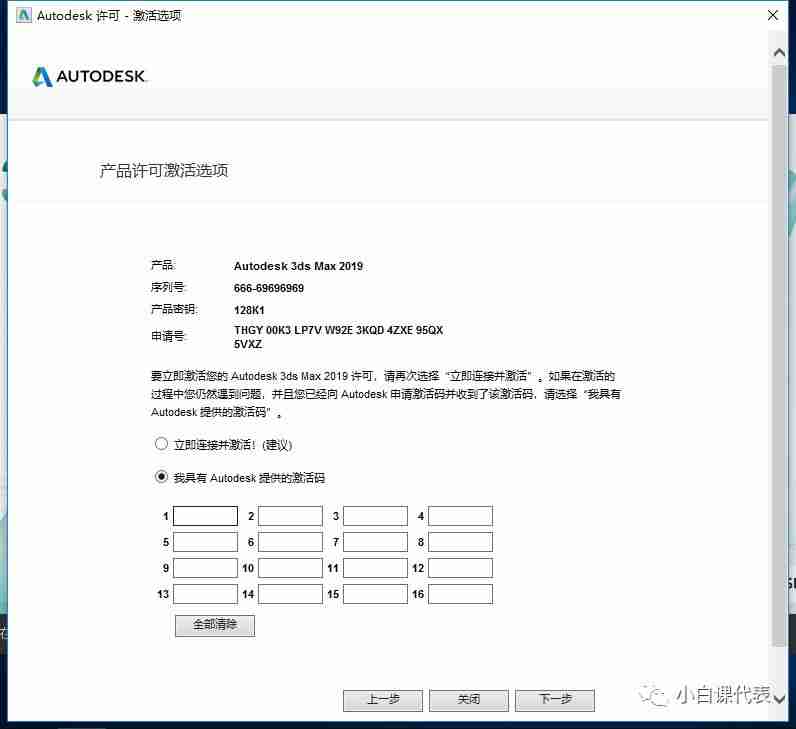The height and width of the screenshot is (729, 796).
Task: Close the Autodesk license window
Action: (x=773, y=15)
